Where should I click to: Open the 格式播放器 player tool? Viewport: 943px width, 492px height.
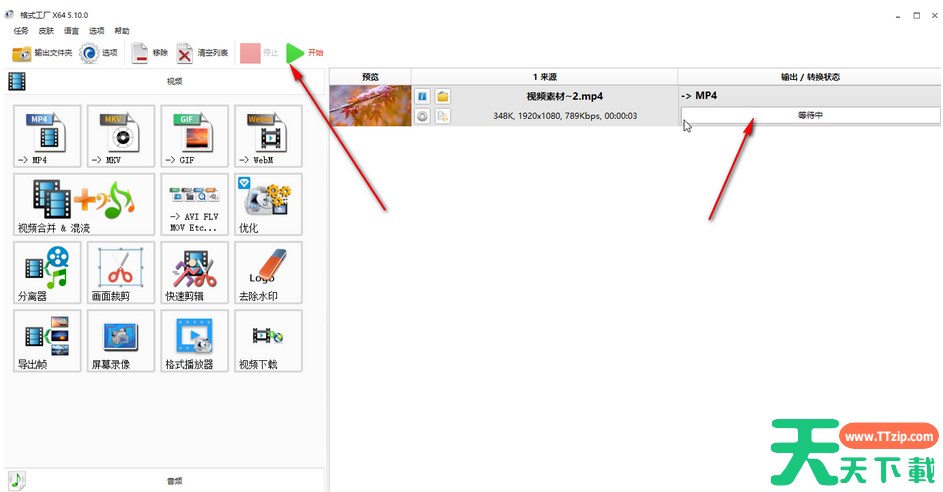[x=194, y=341]
